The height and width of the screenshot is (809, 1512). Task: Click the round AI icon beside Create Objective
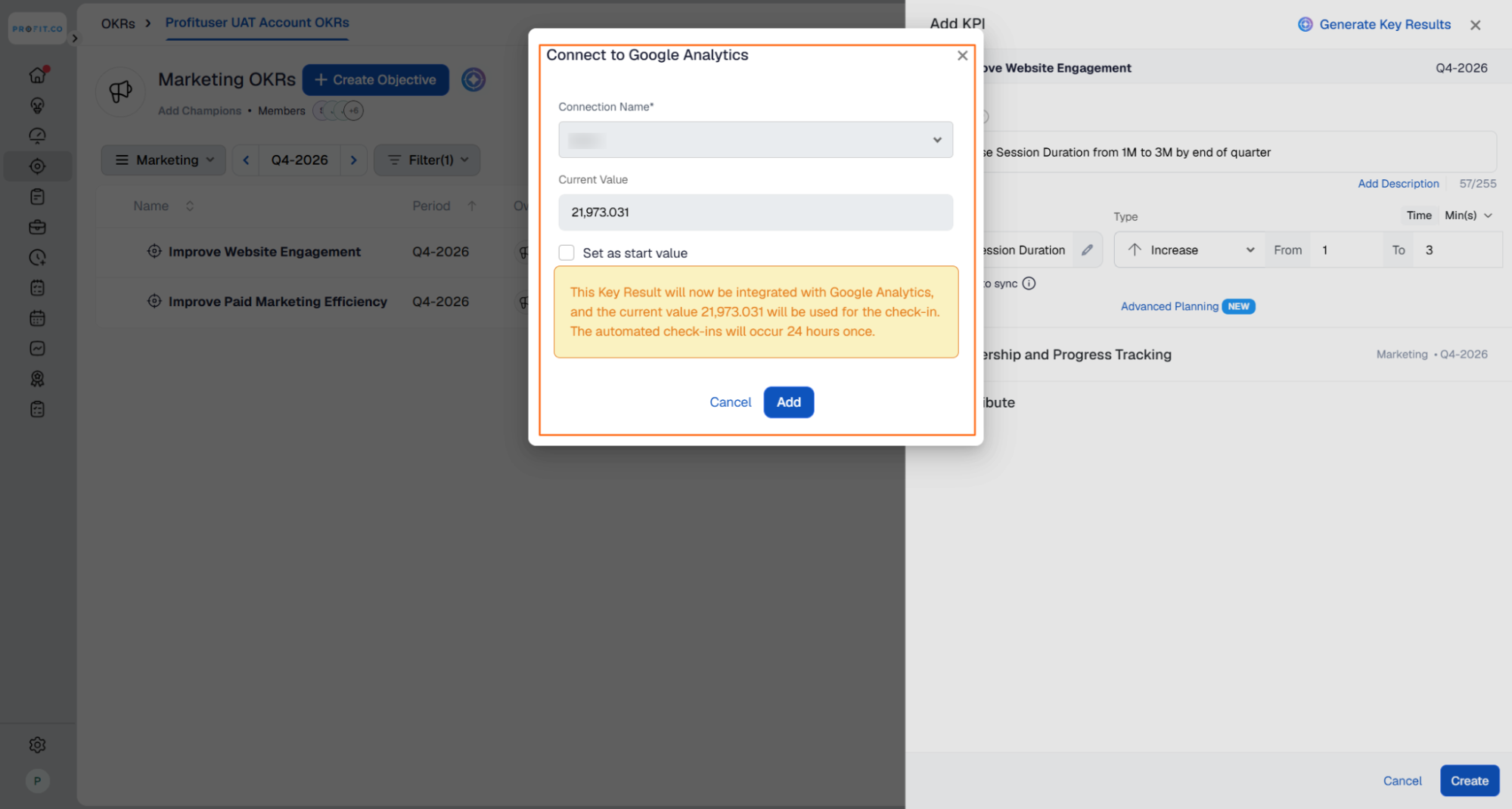point(473,79)
